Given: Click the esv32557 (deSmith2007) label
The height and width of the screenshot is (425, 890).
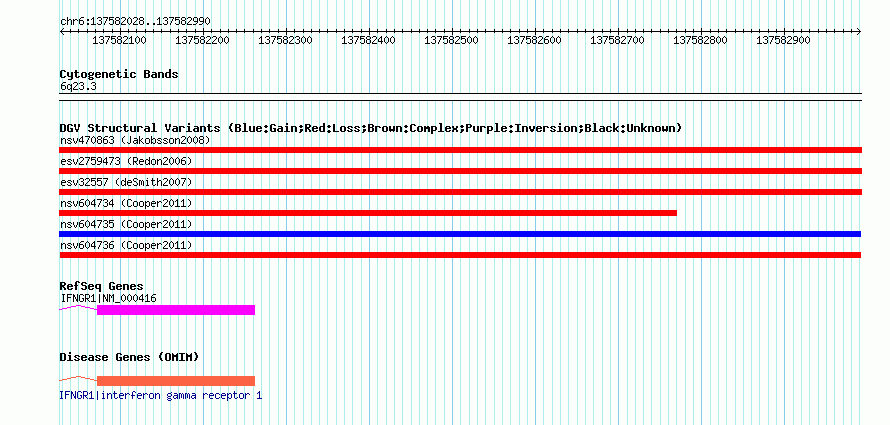Looking at the screenshot, I should tap(126, 182).
